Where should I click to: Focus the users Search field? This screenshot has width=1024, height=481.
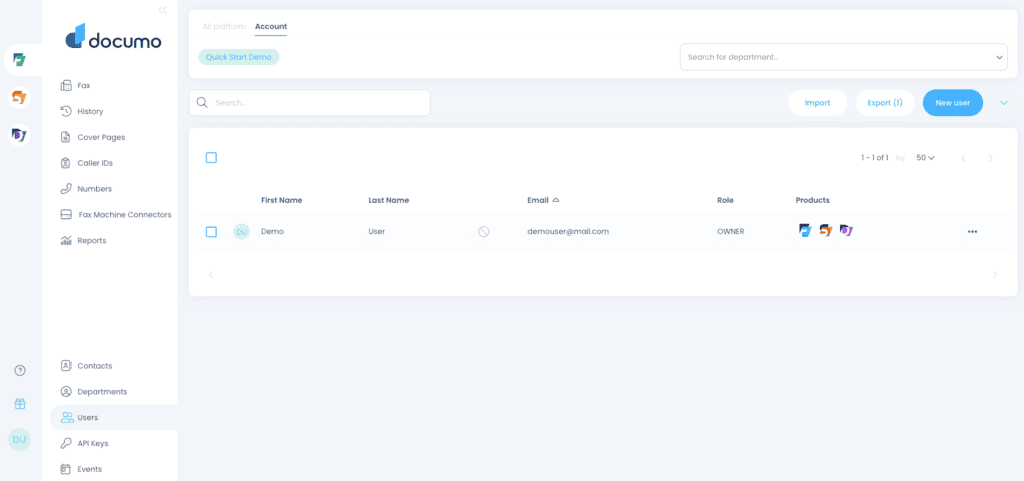coord(310,102)
